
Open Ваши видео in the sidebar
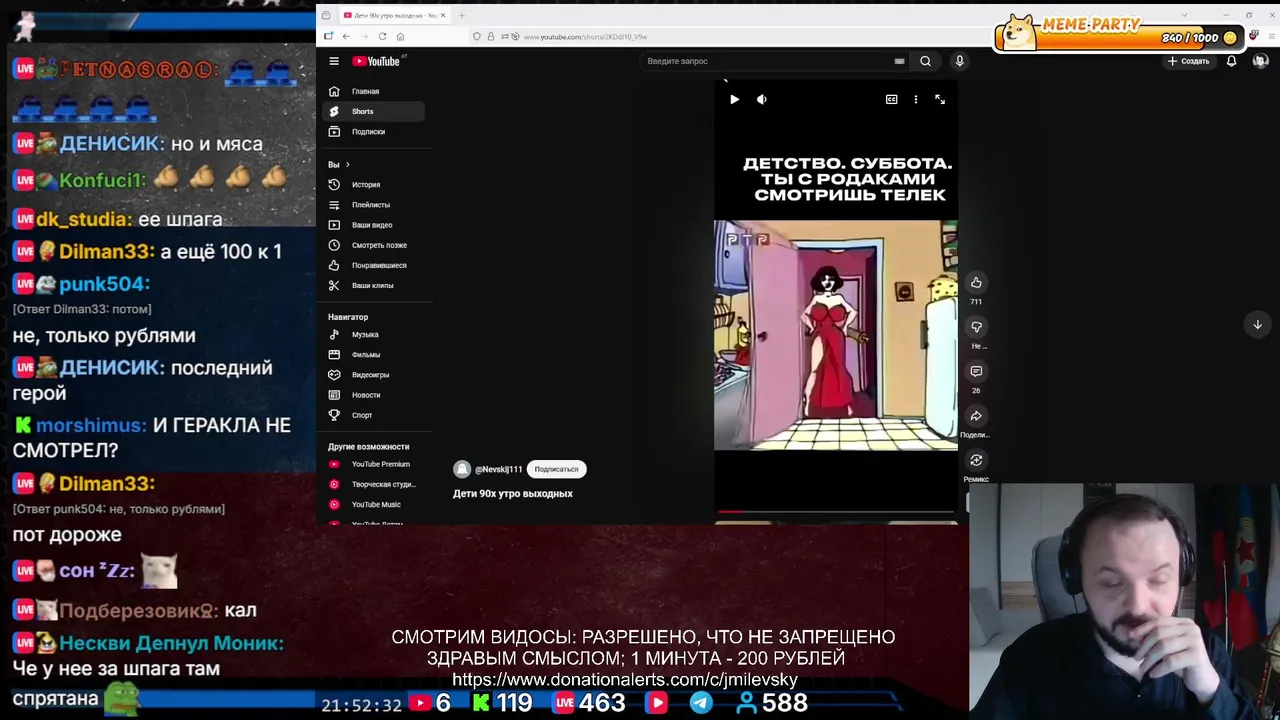click(374, 225)
